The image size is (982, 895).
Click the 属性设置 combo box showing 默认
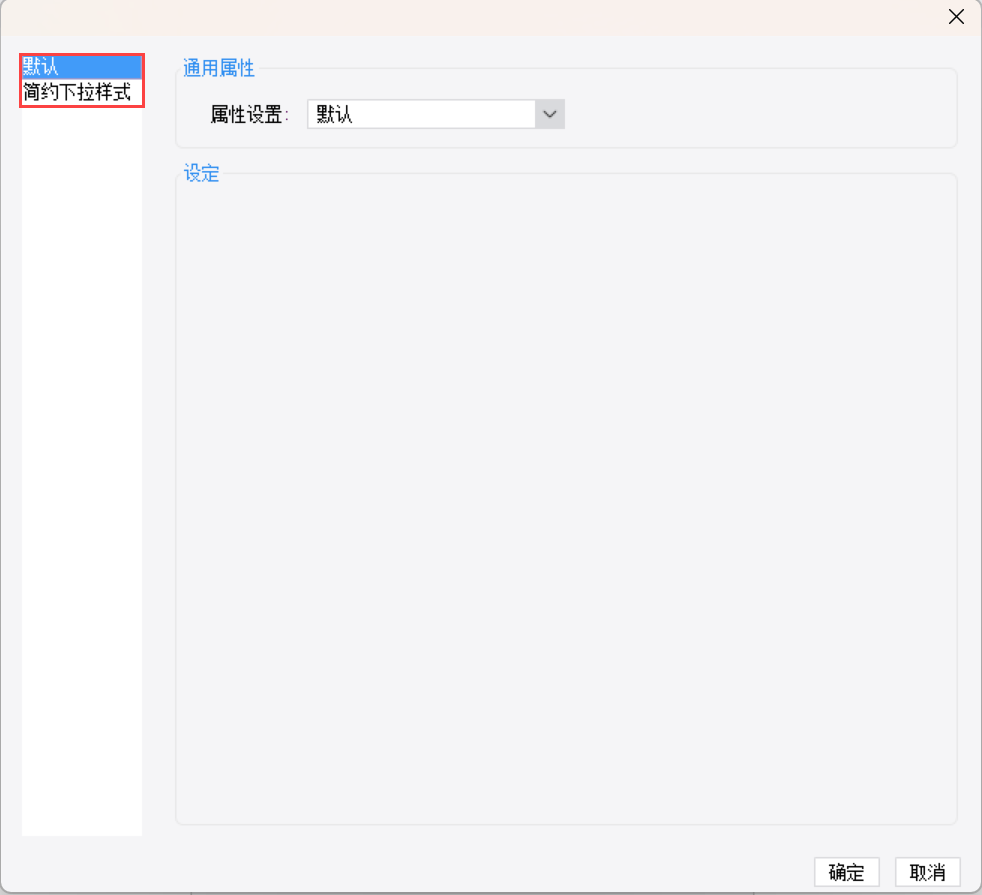(x=436, y=114)
